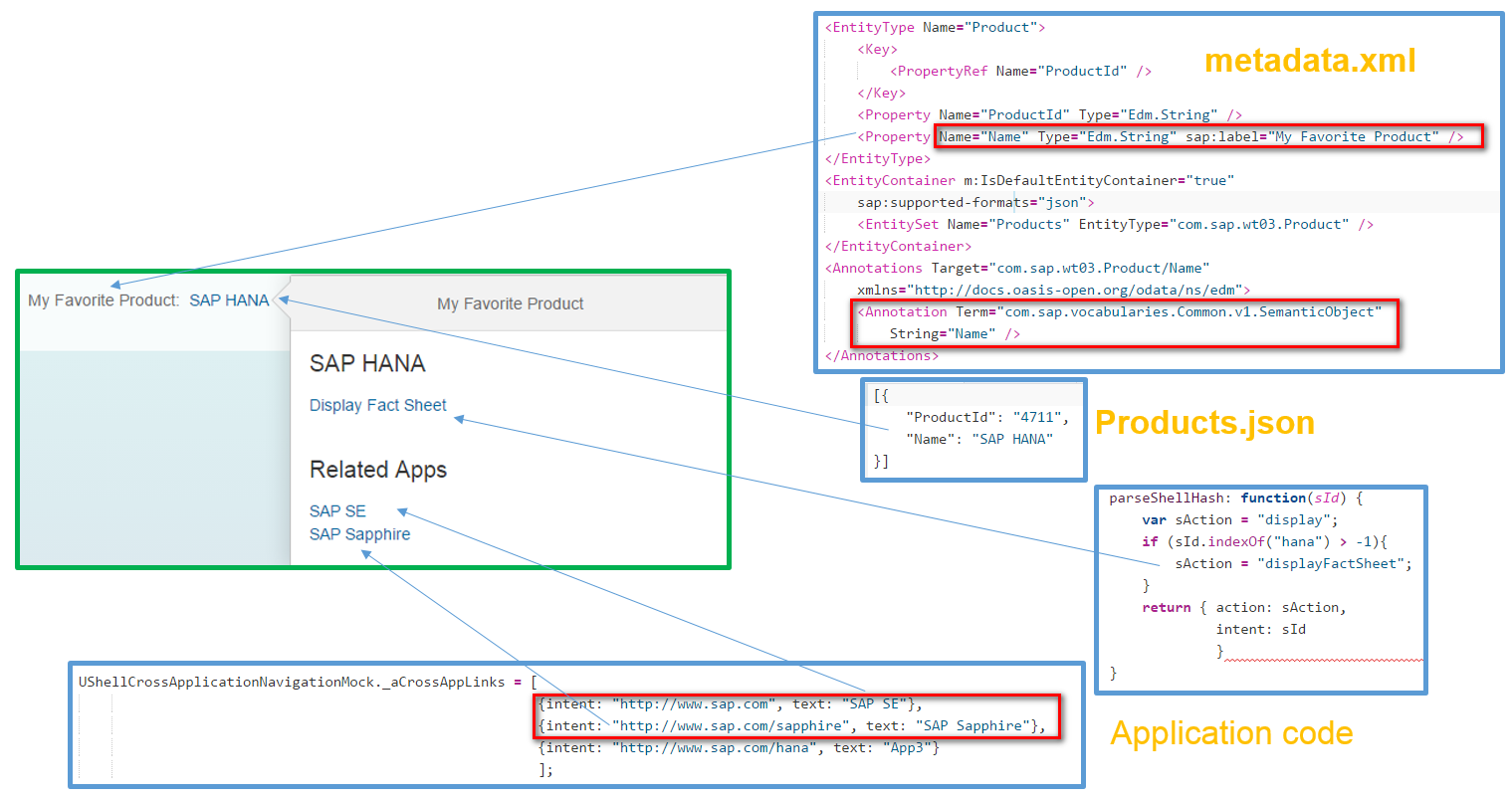Click the closing </EntityType> tag

877,159
